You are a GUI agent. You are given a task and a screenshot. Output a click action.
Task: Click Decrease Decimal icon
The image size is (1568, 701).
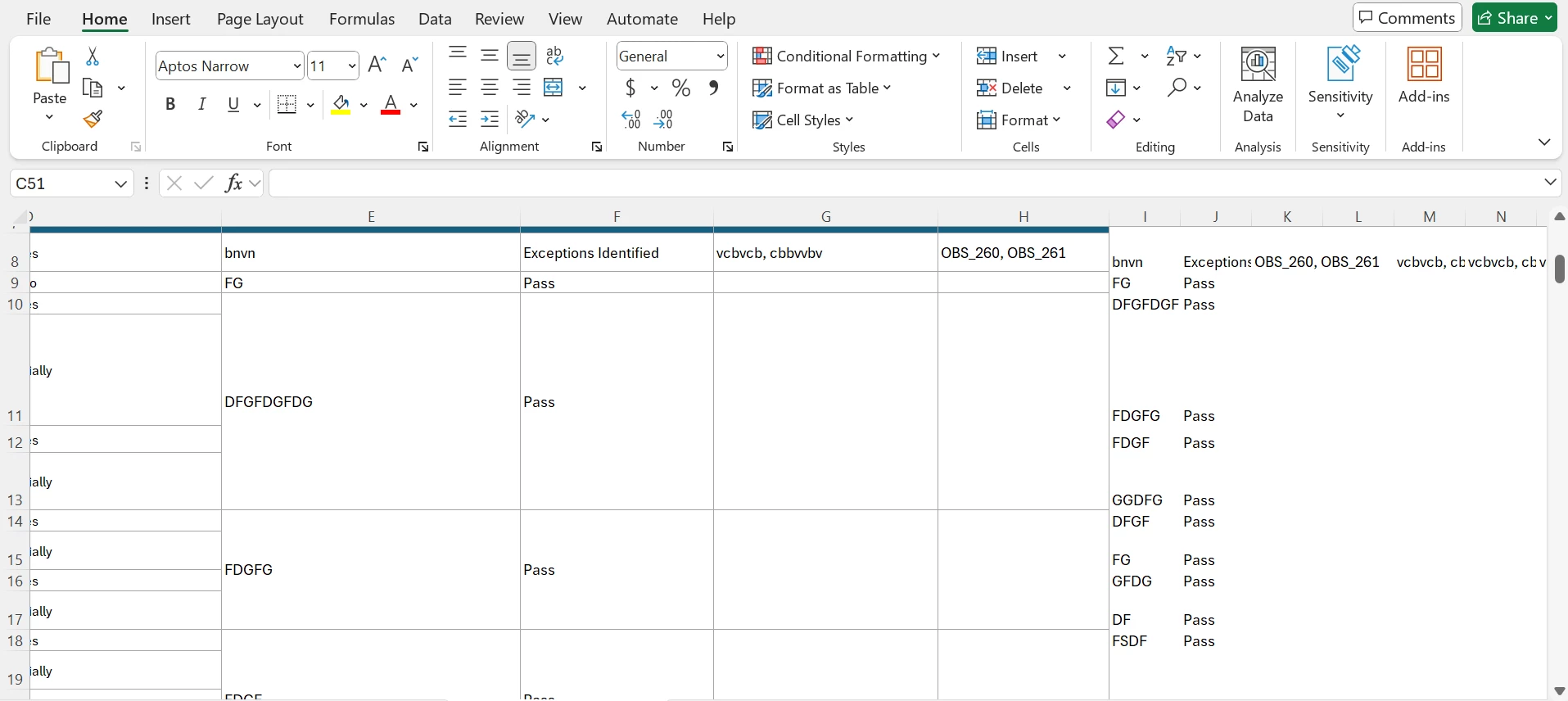pyautogui.click(x=664, y=120)
